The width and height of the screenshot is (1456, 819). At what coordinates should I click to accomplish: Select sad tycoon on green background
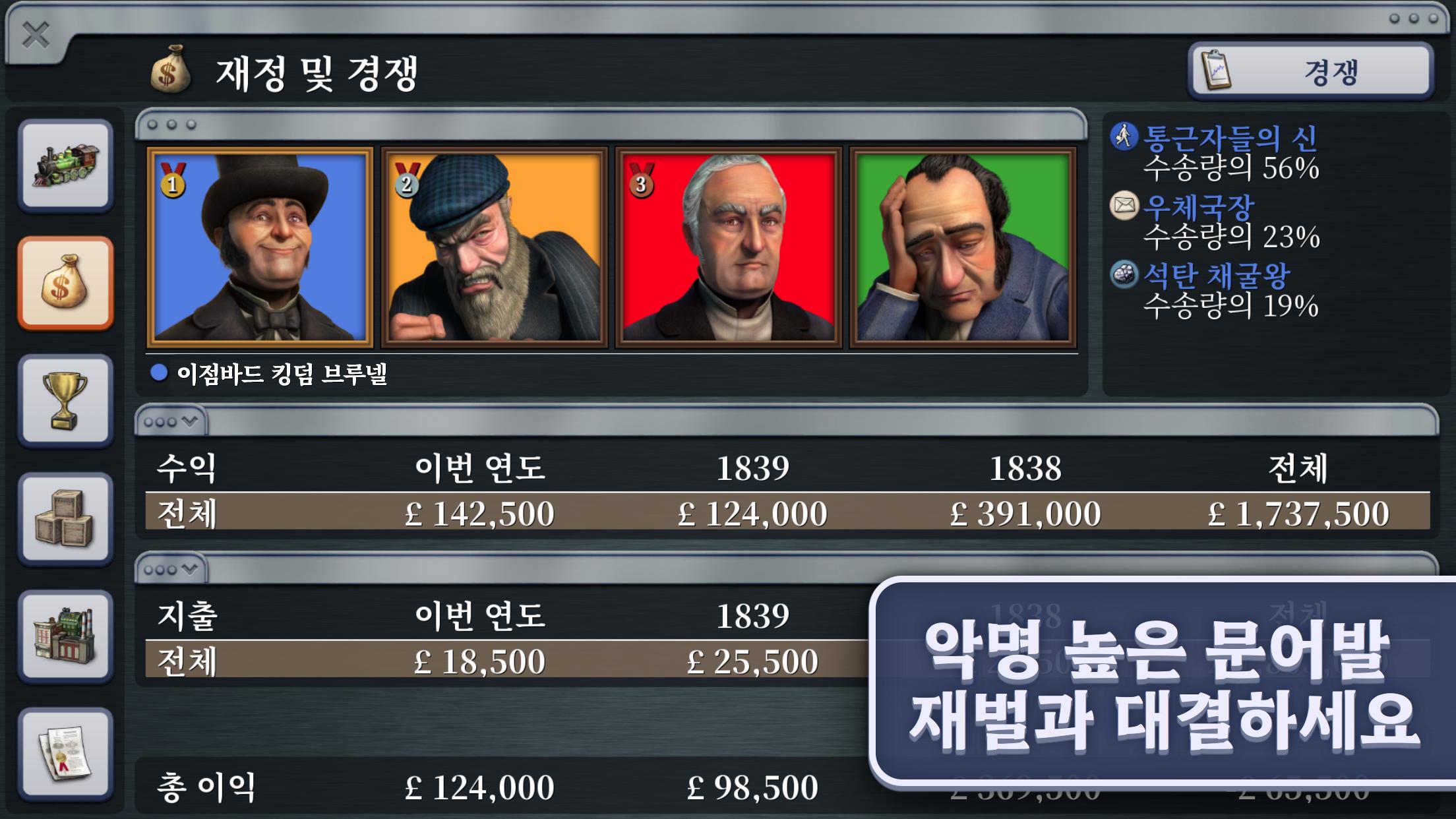(x=963, y=247)
